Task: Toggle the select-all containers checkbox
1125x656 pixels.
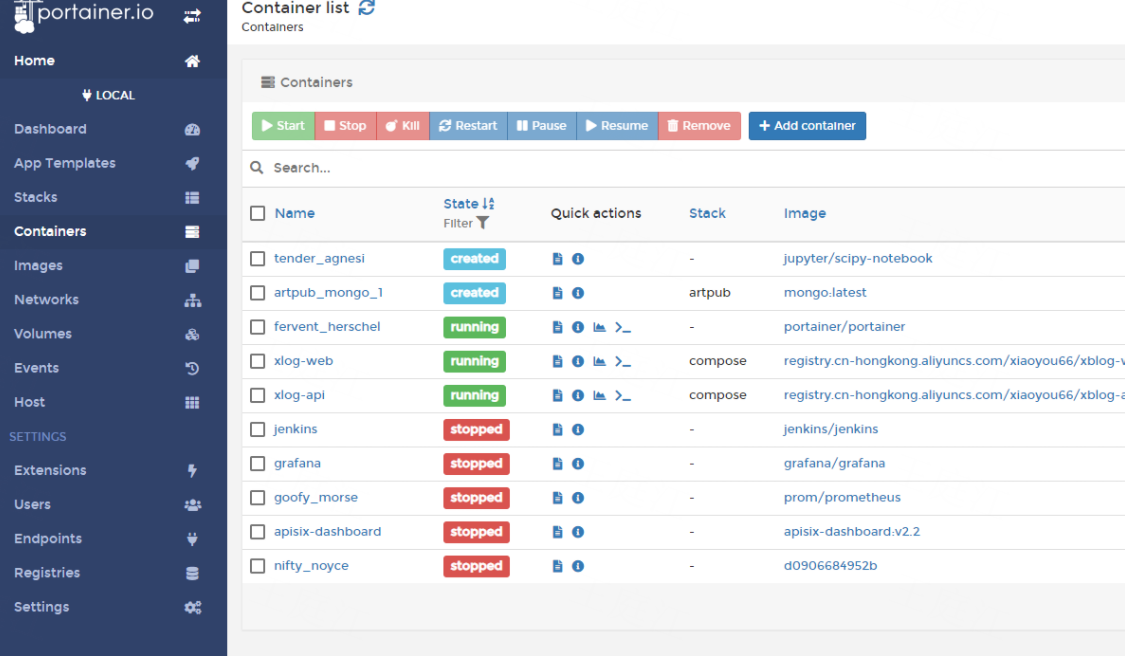Action: tap(258, 213)
